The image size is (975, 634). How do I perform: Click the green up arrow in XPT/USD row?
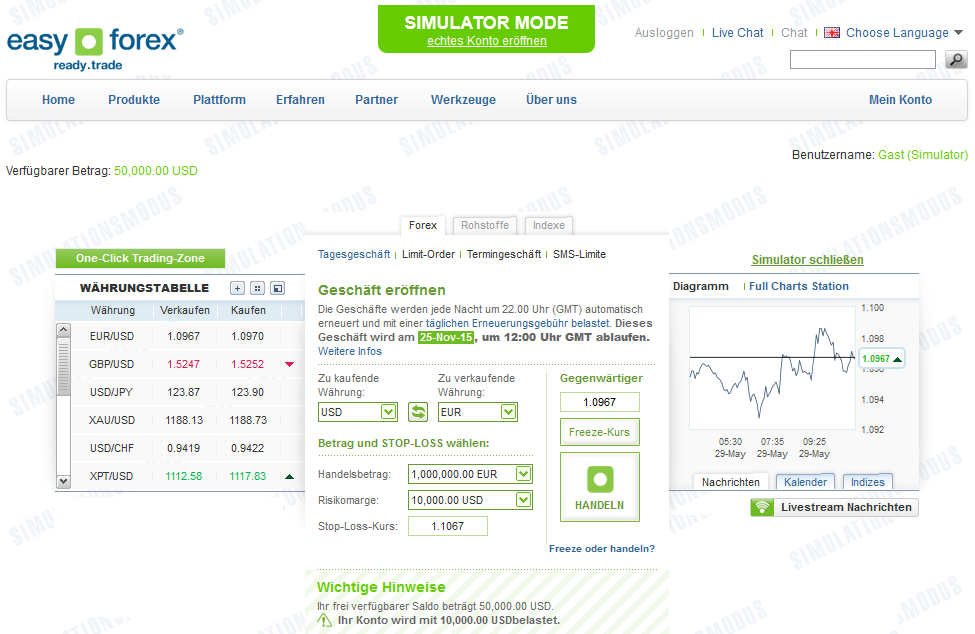289,477
